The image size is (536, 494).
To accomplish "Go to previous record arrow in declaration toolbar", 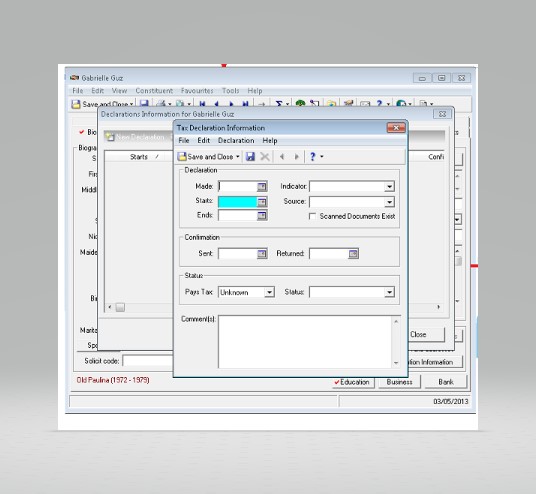I will (282, 157).
